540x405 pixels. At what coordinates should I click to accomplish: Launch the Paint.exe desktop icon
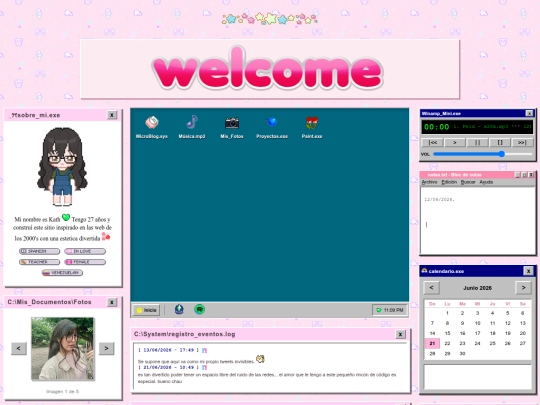coord(312,127)
